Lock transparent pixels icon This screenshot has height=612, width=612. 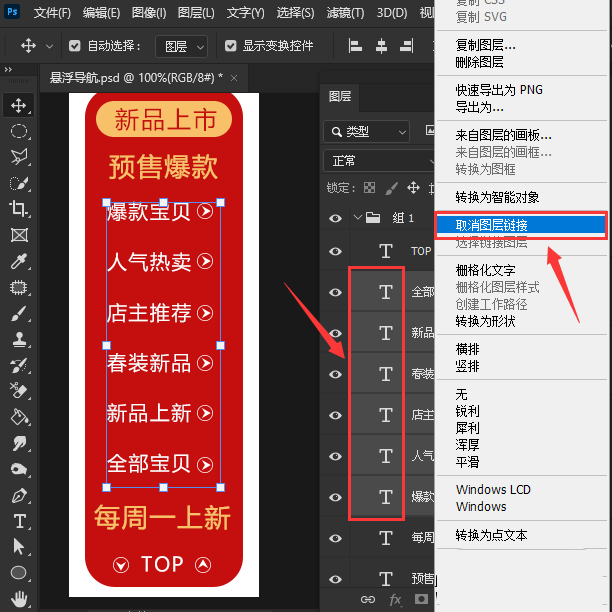coord(369,188)
